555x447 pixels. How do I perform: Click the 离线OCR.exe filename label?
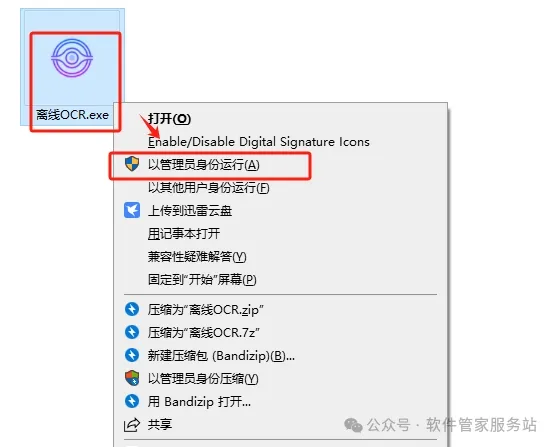[72, 115]
